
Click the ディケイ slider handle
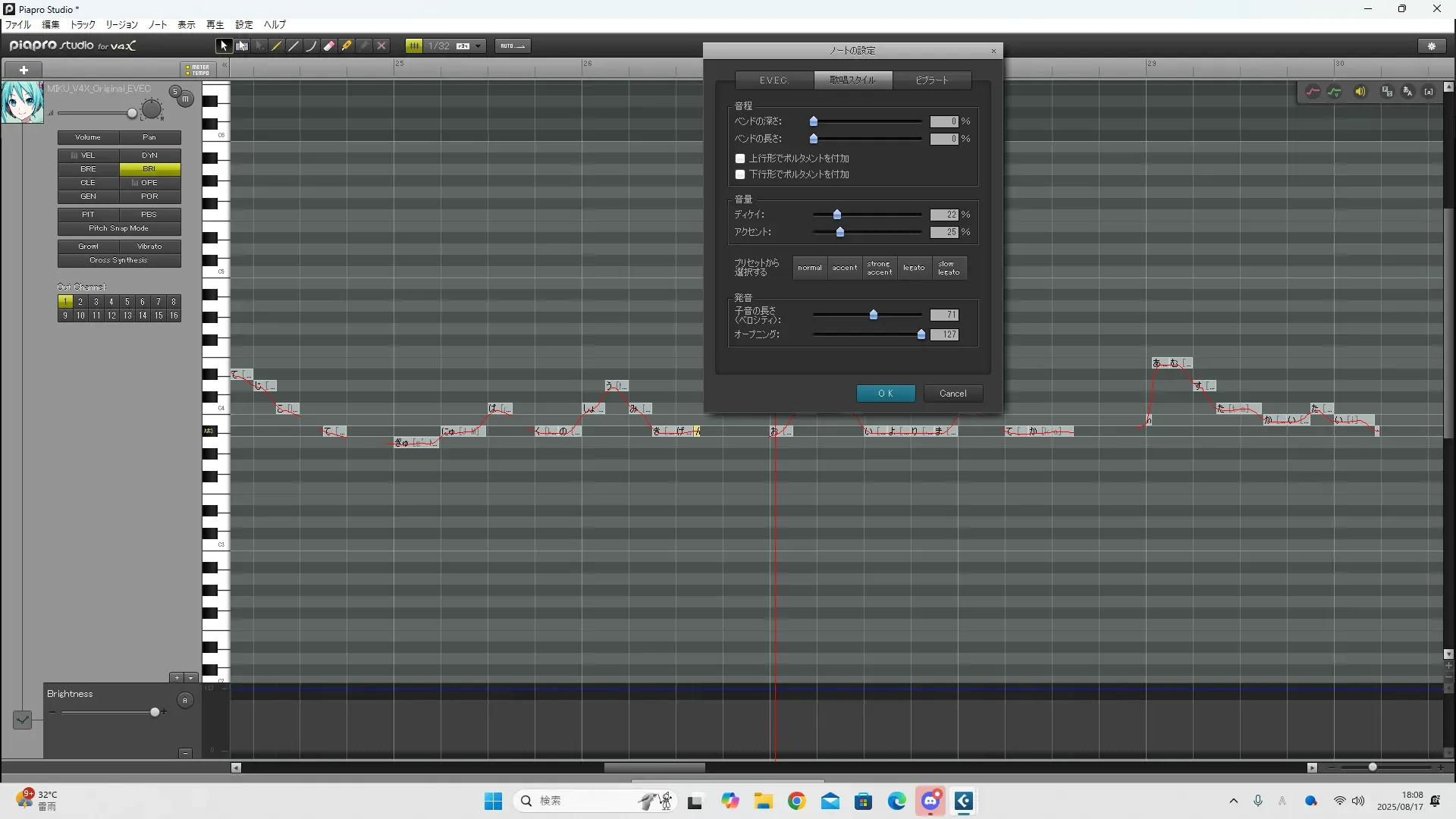pos(837,215)
